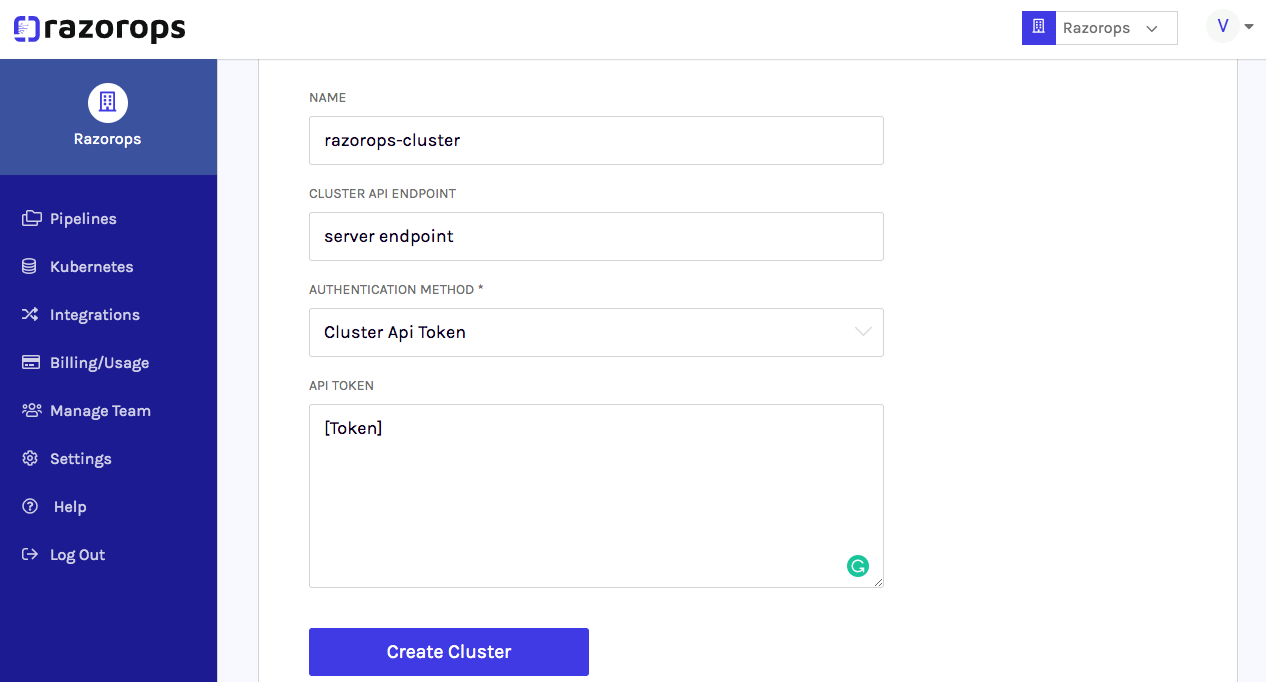
Task: Click the Razorops logo in header
Action: 100,29
